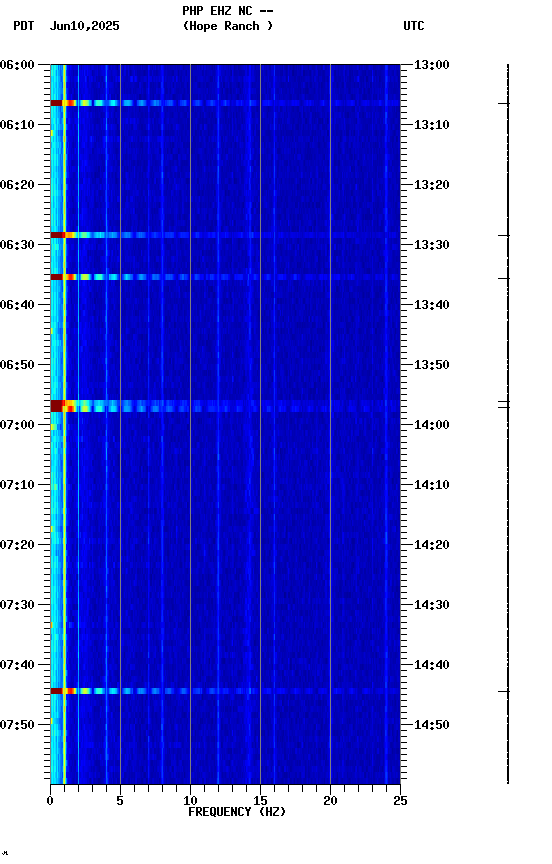Viewport: 552px width, 864px height.
Task: Click the 07:10 PDT time label
Action: click(x=17, y=485)
